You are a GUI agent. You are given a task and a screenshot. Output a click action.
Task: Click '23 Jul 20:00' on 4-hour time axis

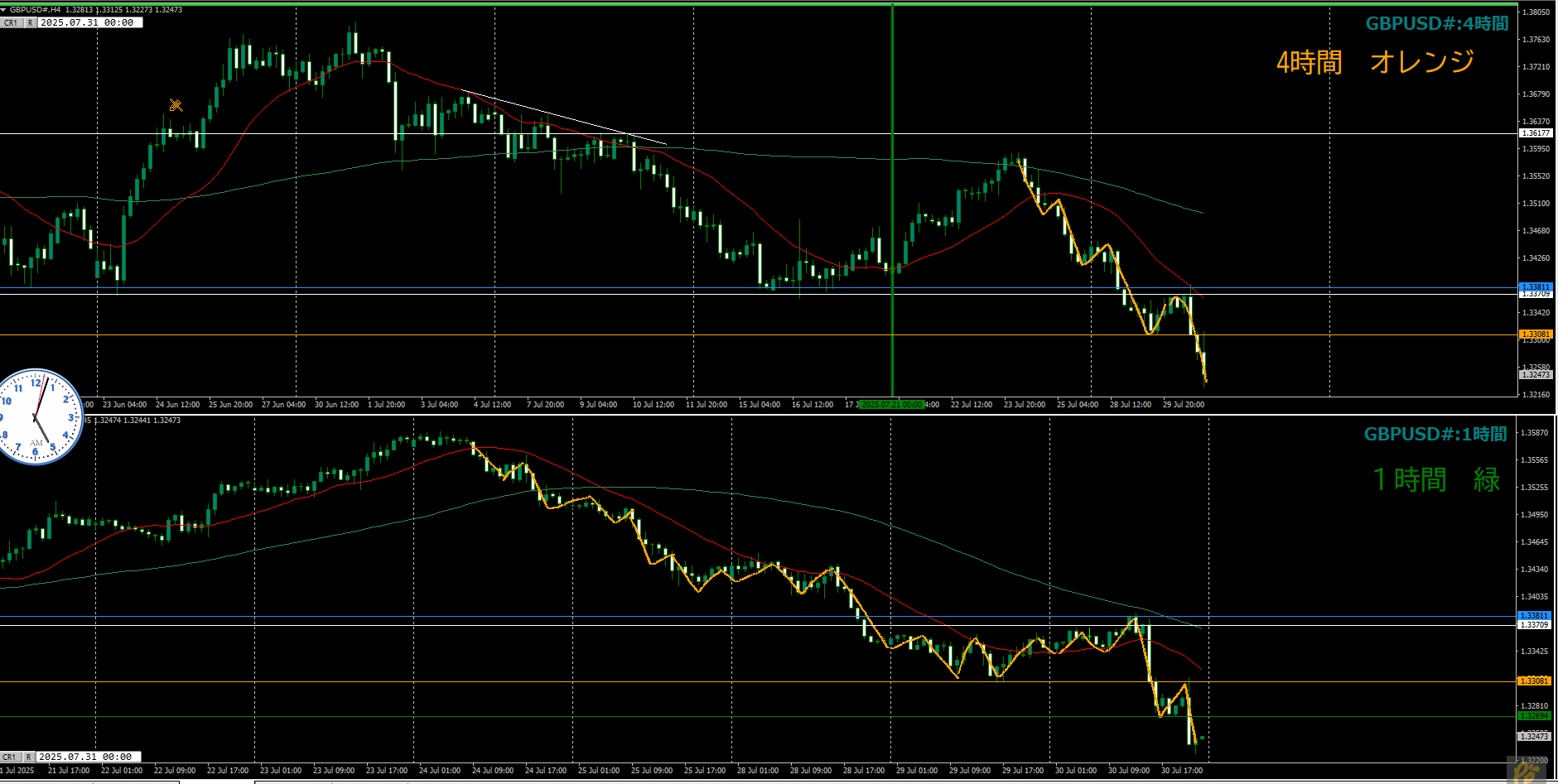[x=1025, y=405]
